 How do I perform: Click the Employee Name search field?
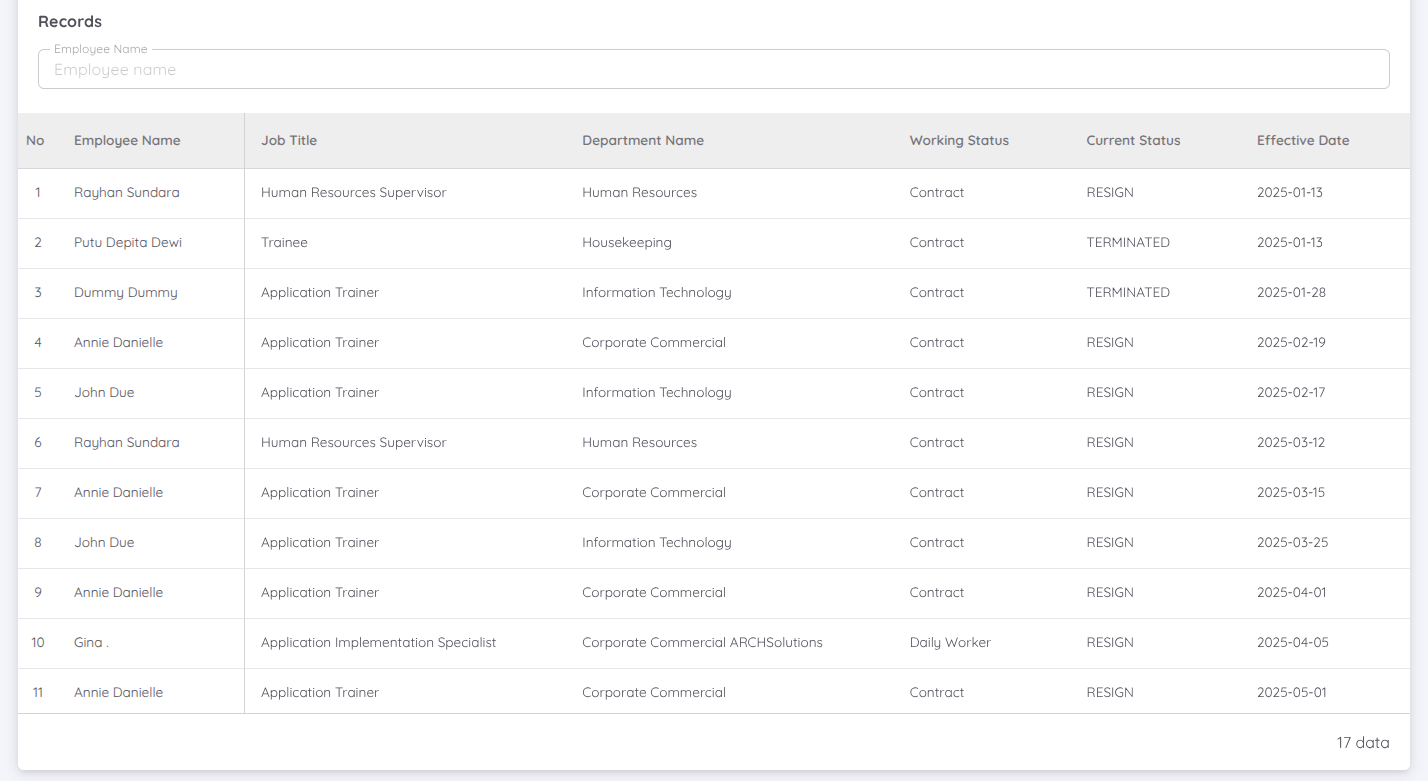(x=713, y=70)
